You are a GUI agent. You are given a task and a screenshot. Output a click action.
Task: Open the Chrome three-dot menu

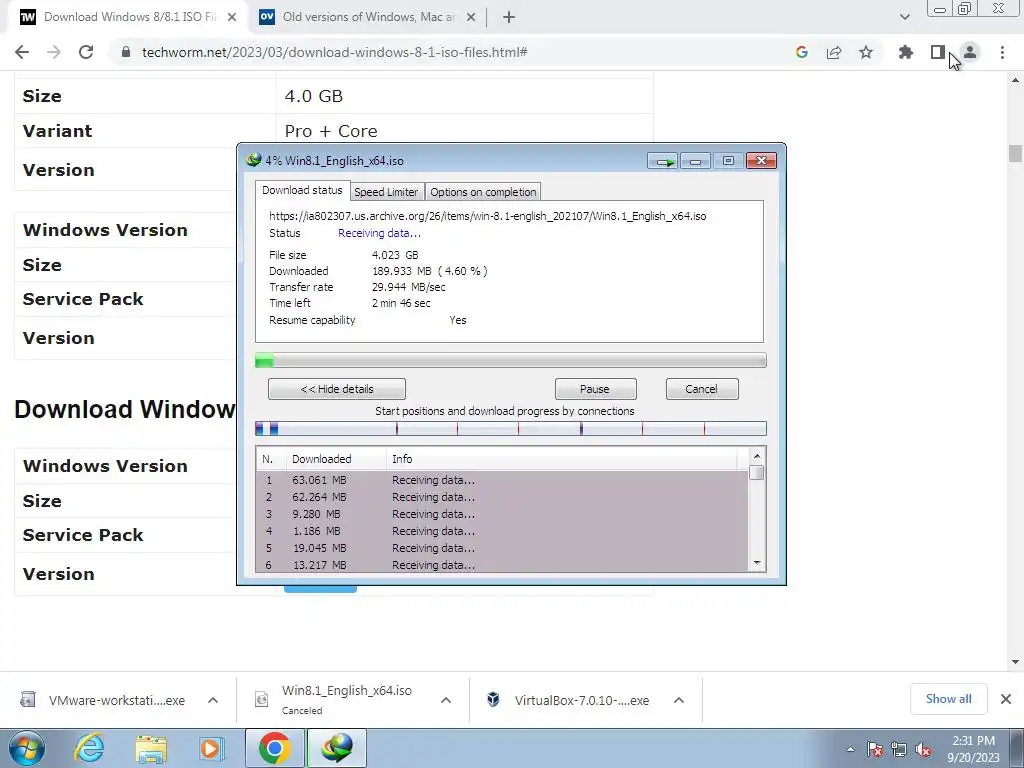point(1002,52)
